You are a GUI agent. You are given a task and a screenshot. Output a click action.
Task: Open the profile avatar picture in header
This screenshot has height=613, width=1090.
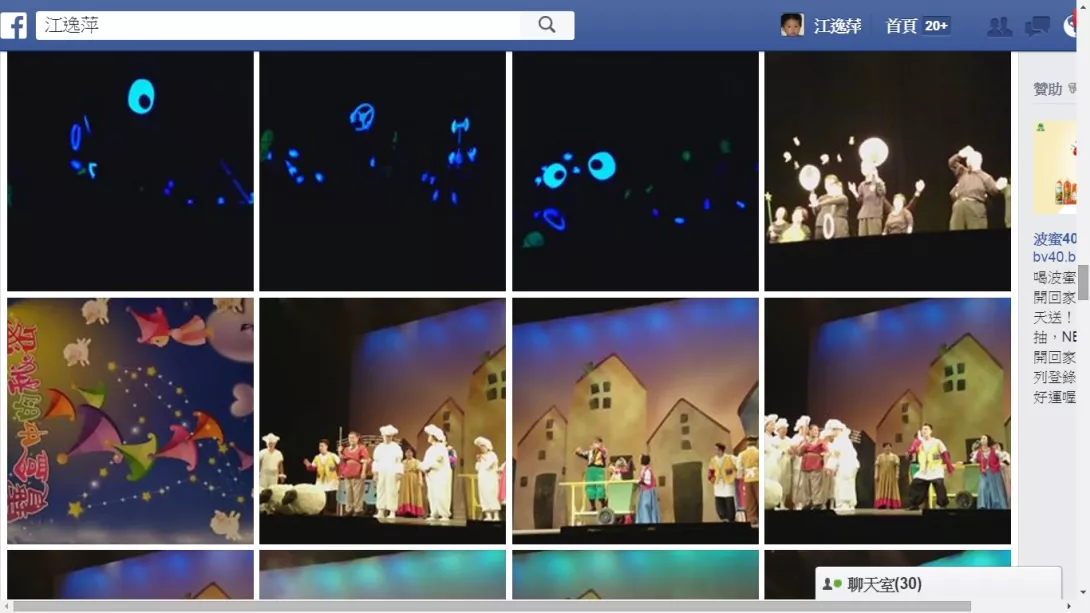click(x=792, y=25)
